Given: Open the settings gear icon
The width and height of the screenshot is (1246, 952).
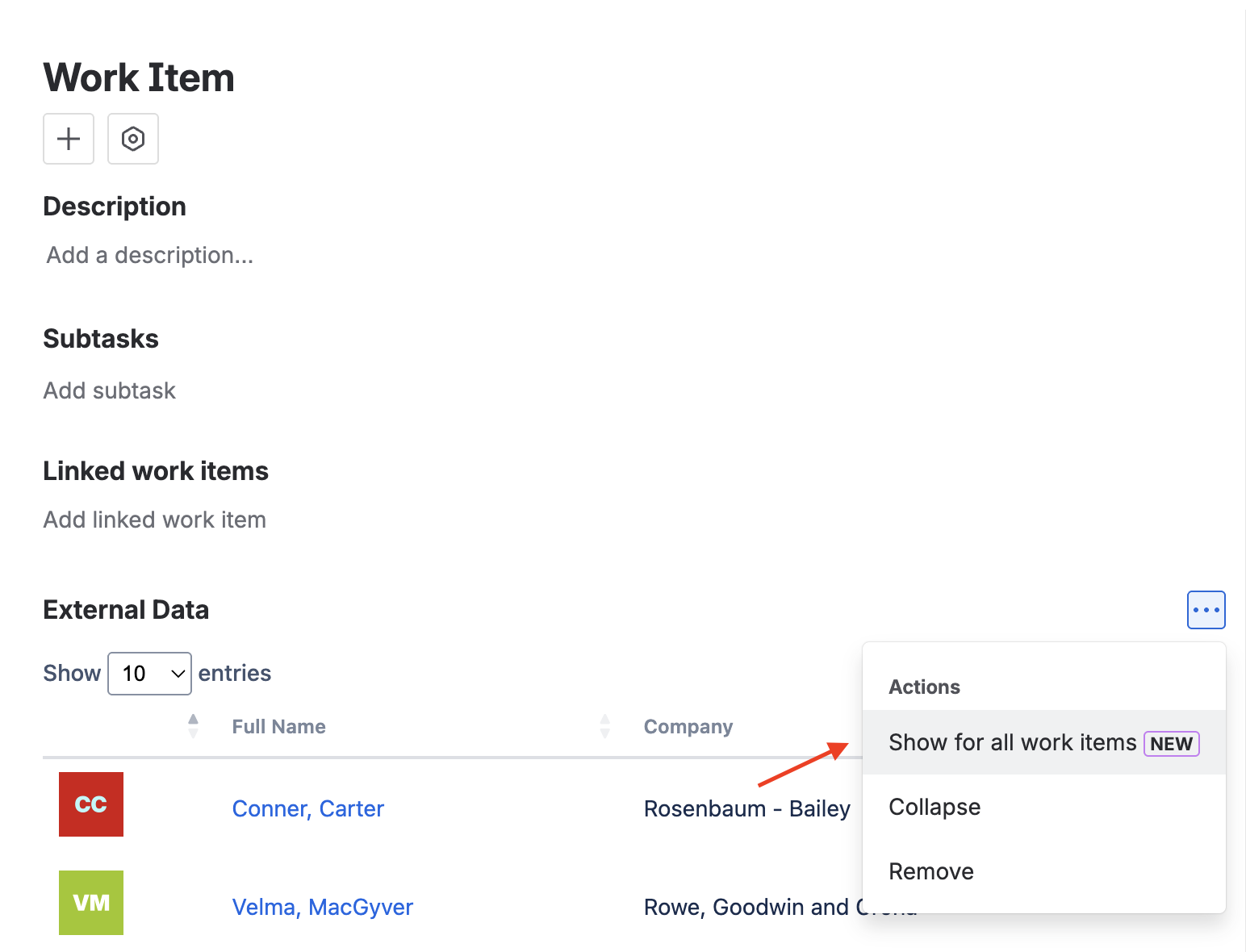Looking at the screenshot, I should (x=132, y=138).
